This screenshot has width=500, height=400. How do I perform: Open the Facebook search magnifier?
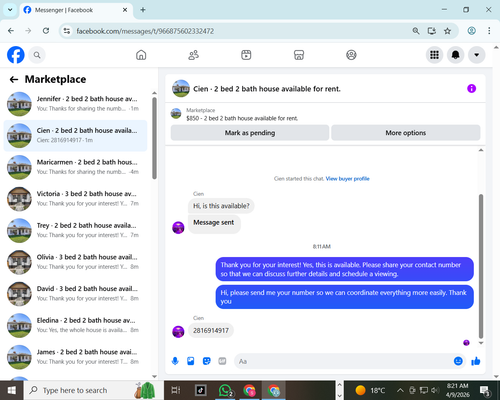tap(37, 55)
